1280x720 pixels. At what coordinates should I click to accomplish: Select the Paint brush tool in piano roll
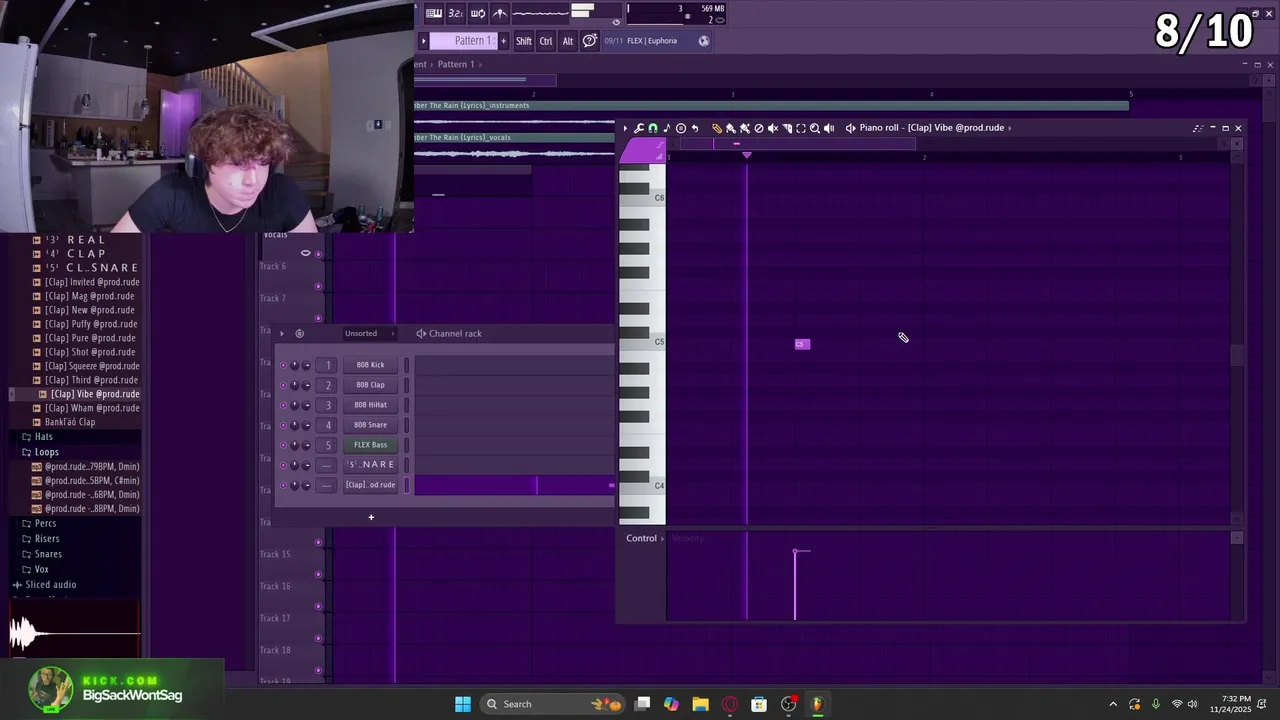tap(730, 128)
